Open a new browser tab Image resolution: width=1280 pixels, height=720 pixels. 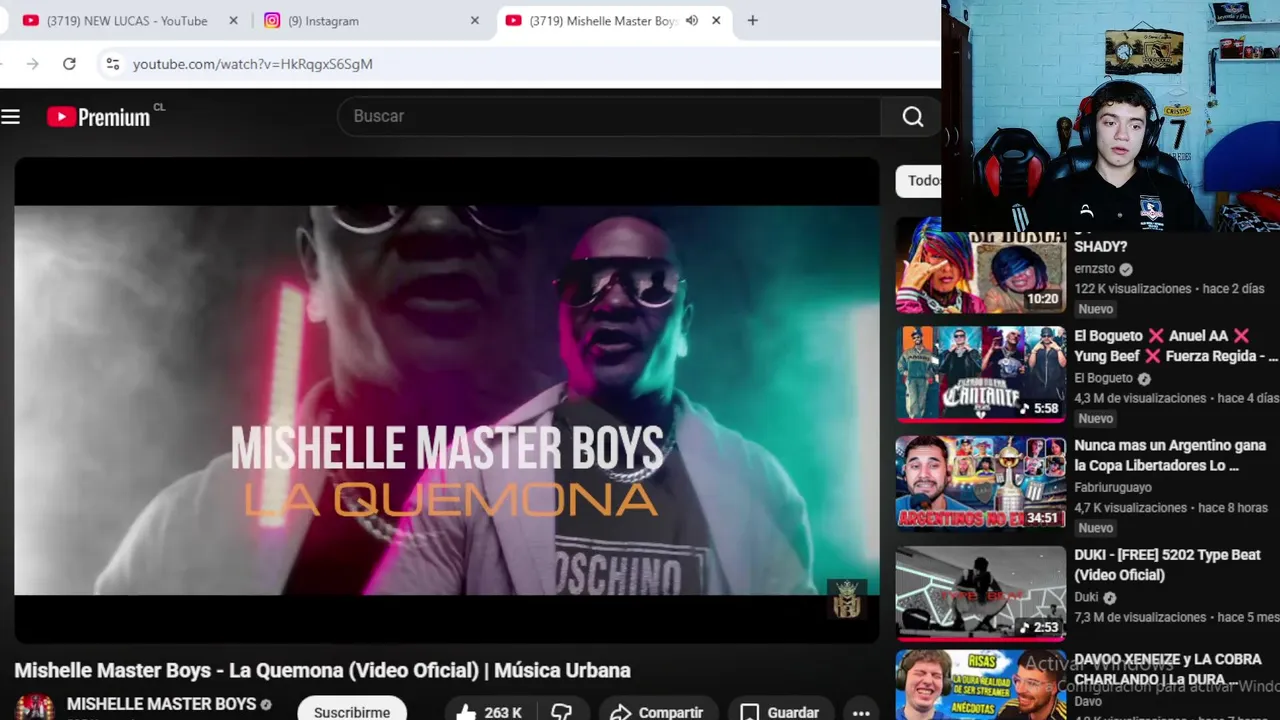[x=753, y=20]
